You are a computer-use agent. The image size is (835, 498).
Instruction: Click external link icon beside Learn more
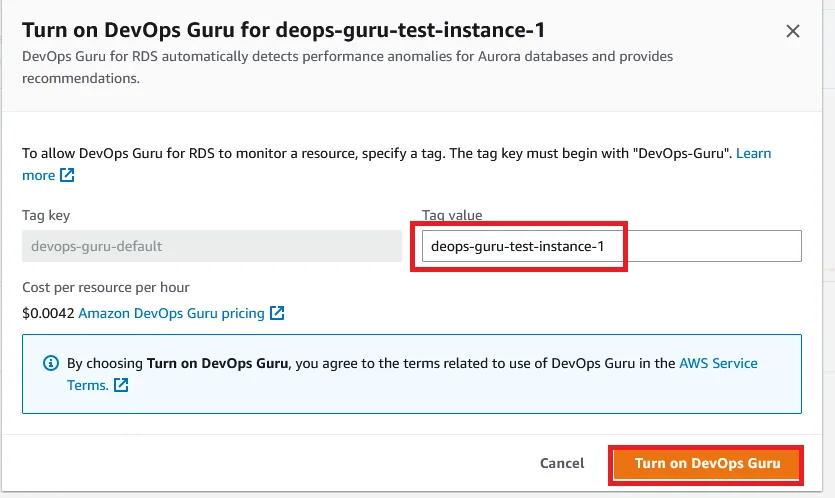(x=67, y=175)
